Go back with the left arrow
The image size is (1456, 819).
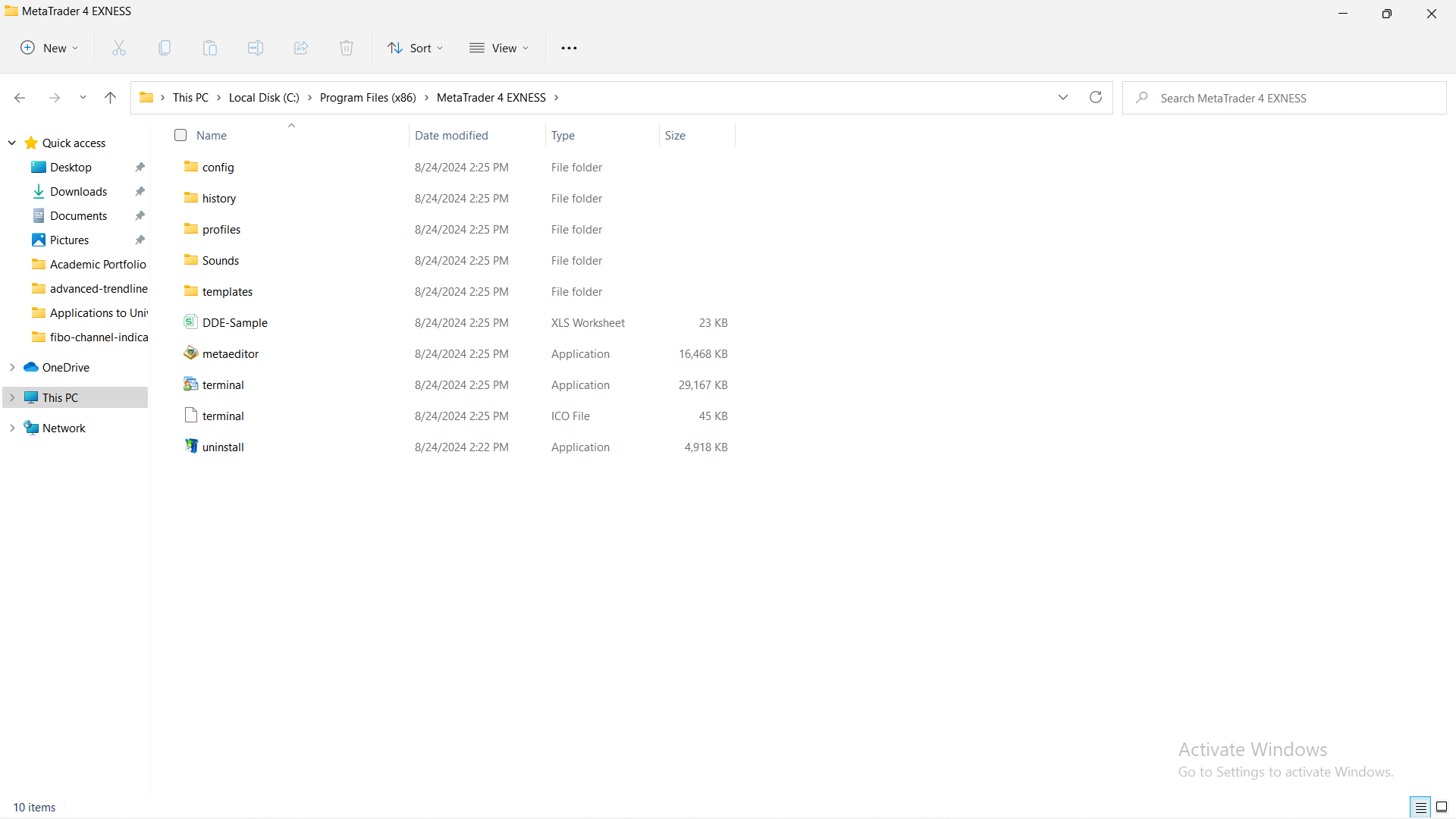click(20, 98)
